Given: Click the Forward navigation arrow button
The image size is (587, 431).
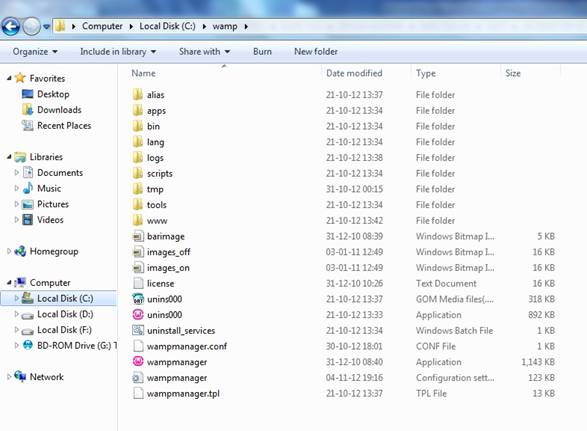Looking at the screenshot, I should point(31,27).
